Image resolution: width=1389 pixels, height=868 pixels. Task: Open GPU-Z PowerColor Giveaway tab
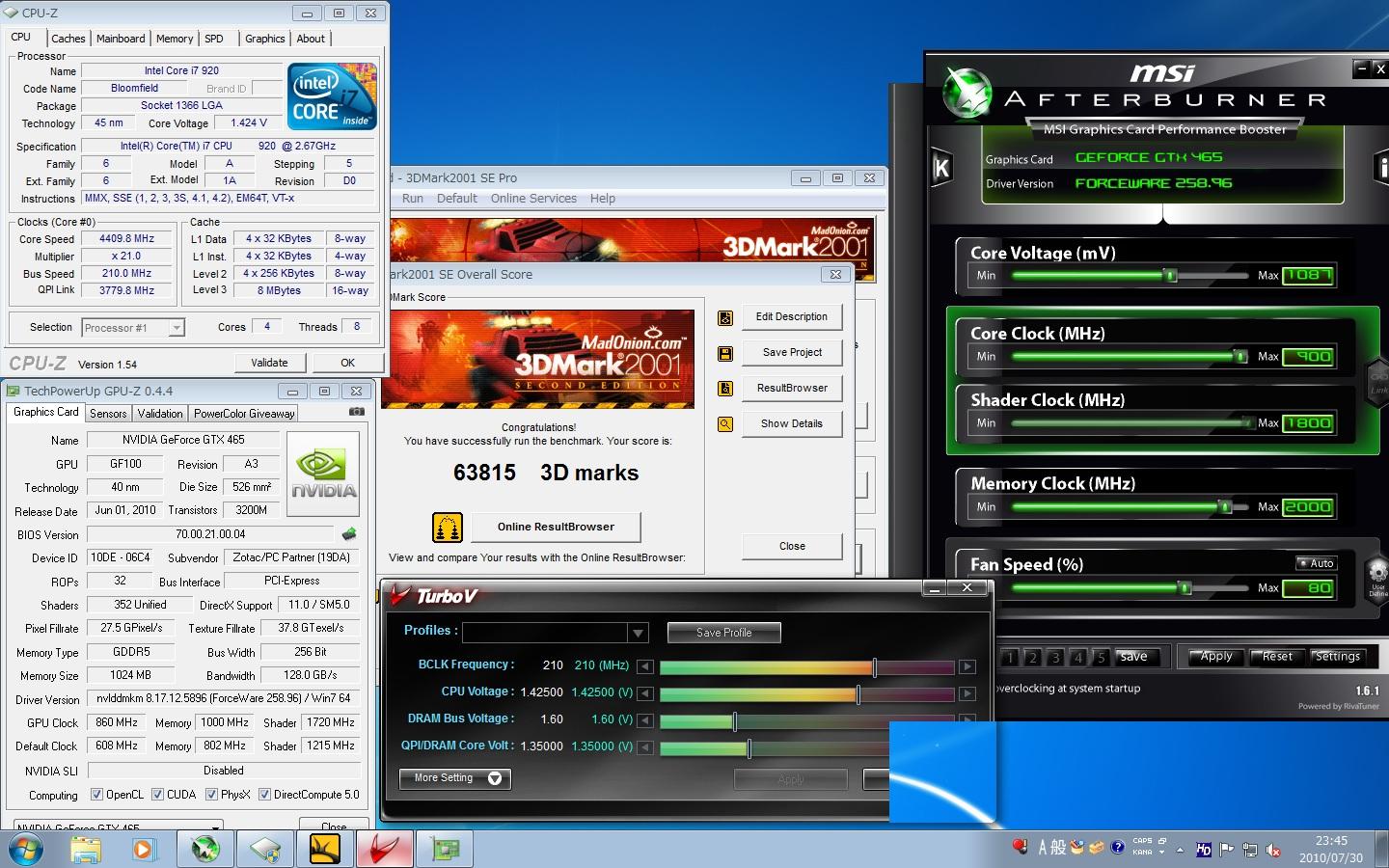pos(244,413)
